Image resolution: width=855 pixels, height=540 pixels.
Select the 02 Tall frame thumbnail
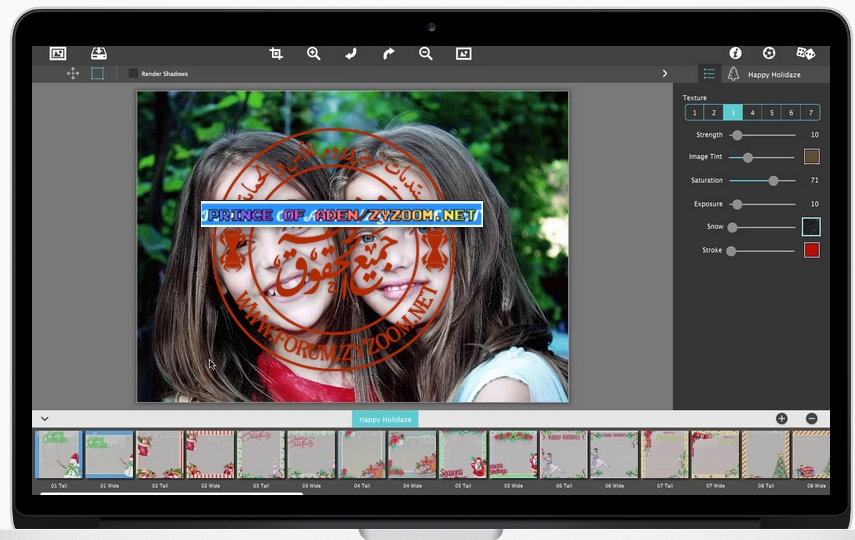[160, 454]
